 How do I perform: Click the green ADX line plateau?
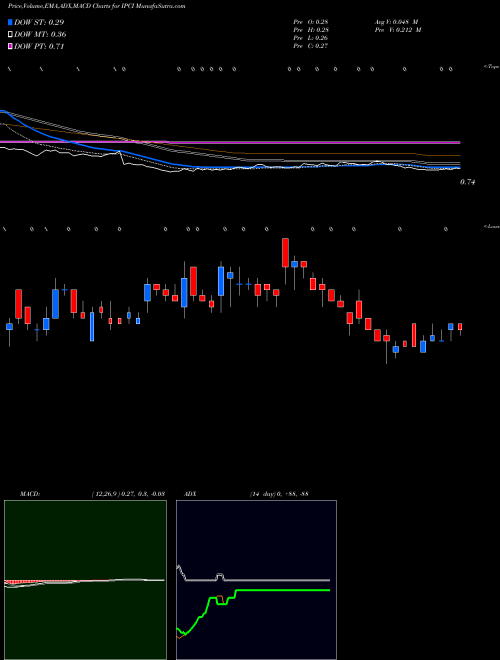(x=282, y=590)
